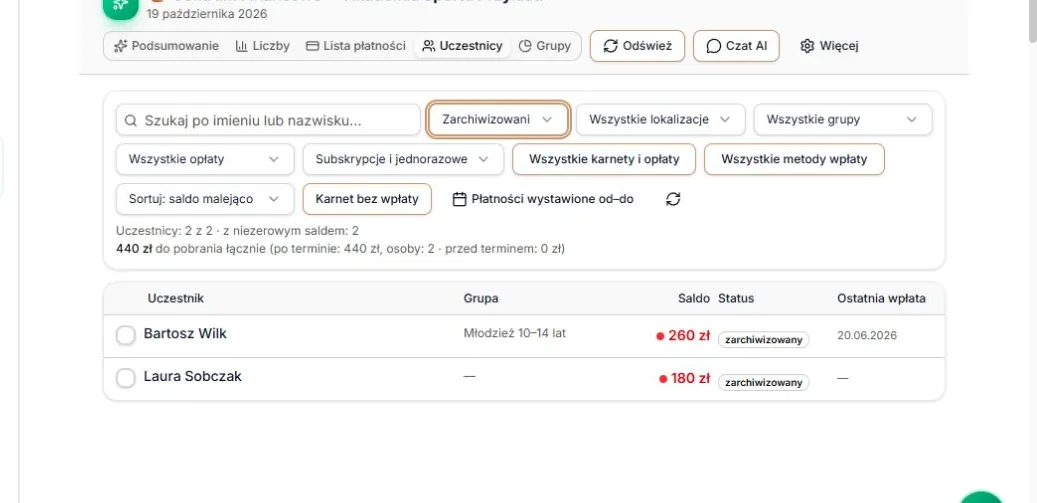Expand the Wszystkie opłaty dropdown
This screenshot has height=503, width=1037.
tap(205, 159)
